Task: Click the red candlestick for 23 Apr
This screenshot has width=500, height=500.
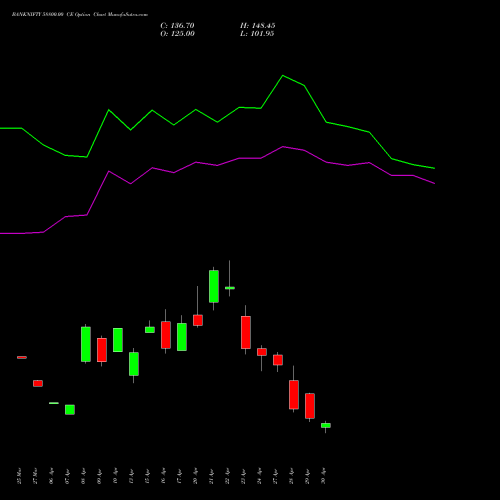Action: pyautogui.click(x=246, y=332)
